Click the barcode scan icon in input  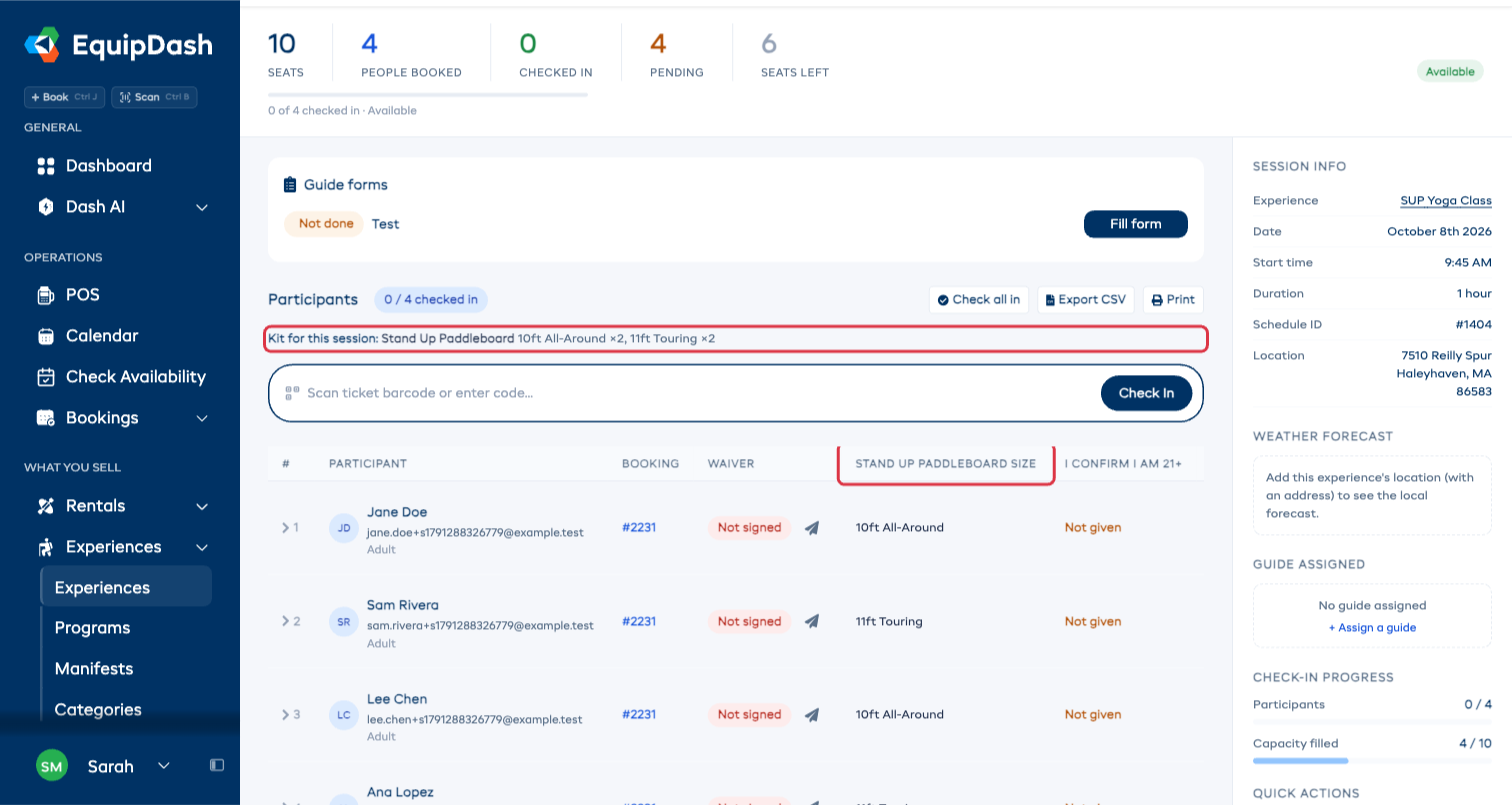point(292,393)
